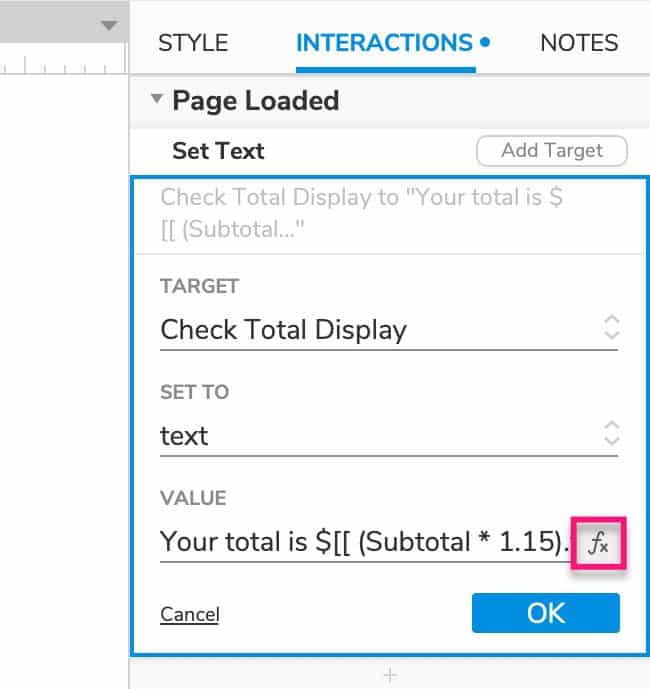Switch to the STYLE tab
650x689 pixels.
tap(193, 43)
